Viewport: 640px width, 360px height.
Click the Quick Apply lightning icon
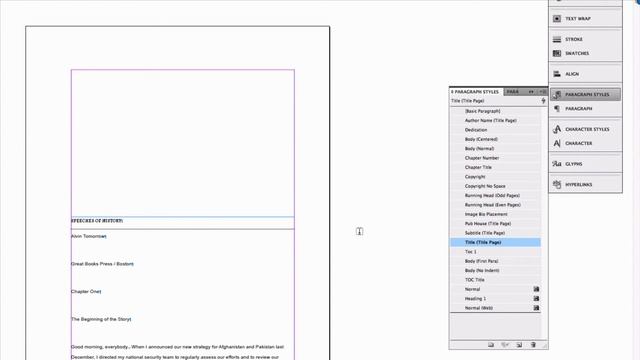tap(543, 100)
